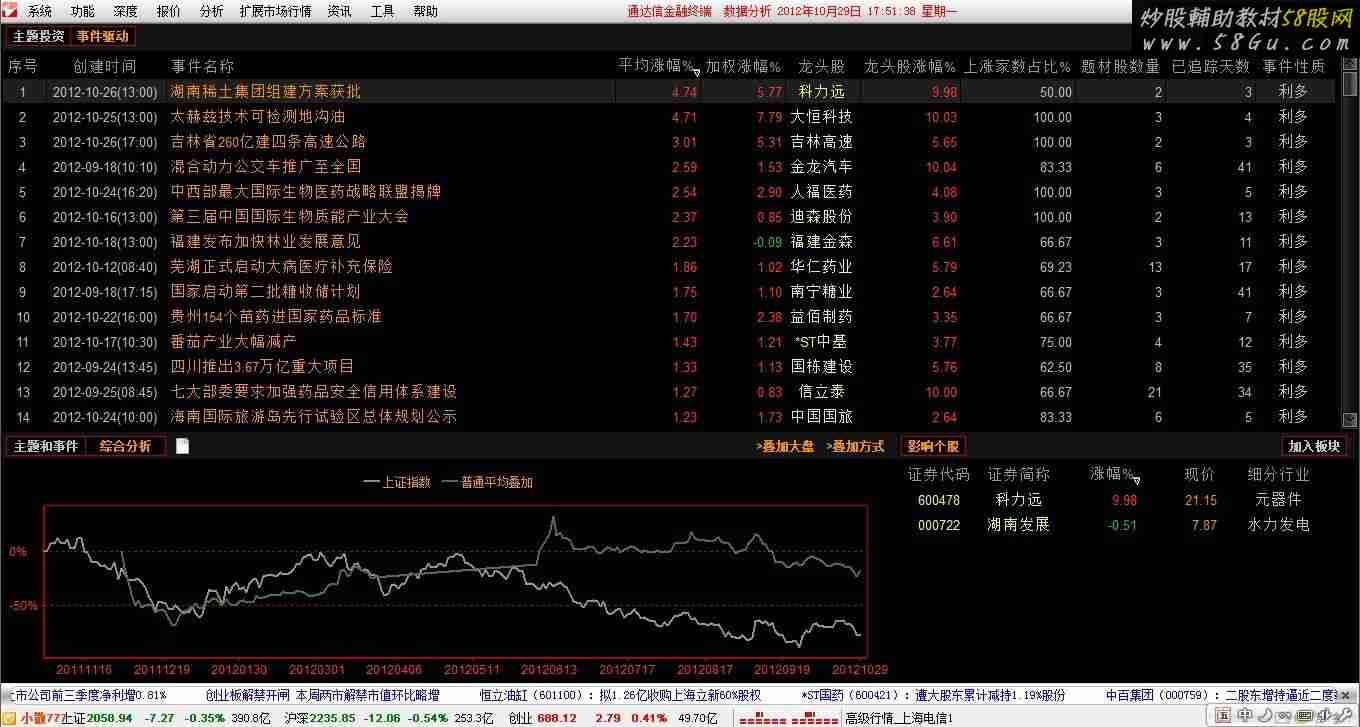
Task: Click the yellow 小薇 assistant icon in status bar
Action: click(9, 718)
